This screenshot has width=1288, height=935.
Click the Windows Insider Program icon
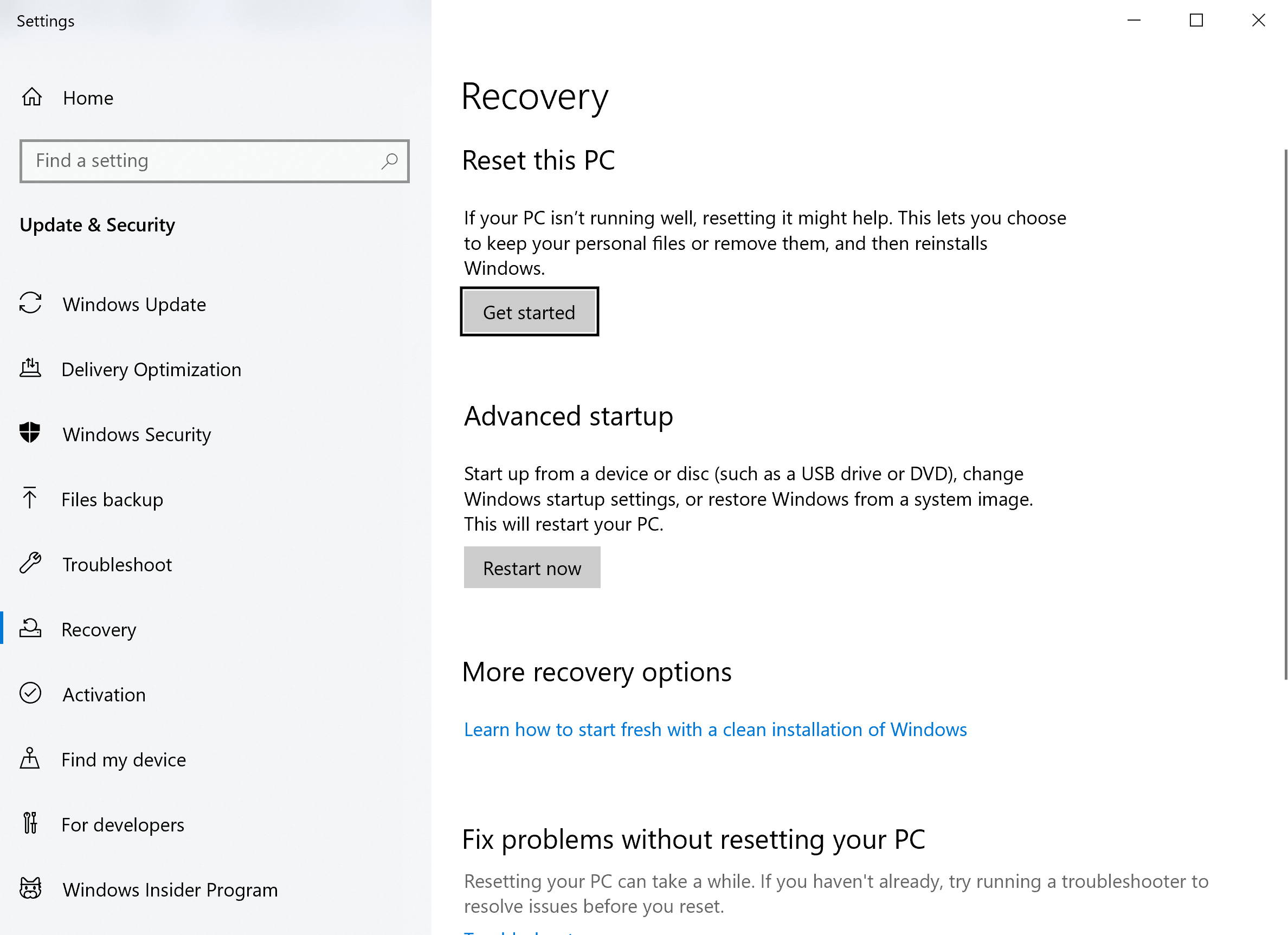pyautogui.click(x=30, y=889)
